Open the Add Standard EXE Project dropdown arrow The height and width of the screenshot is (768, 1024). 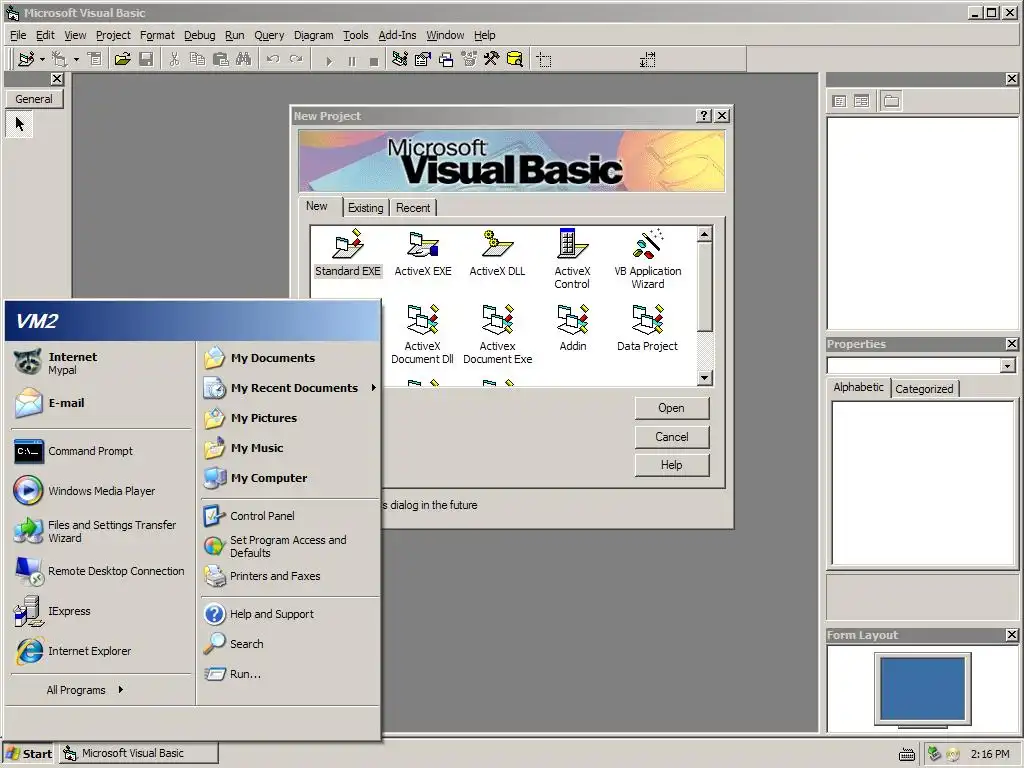click(42, 59)
